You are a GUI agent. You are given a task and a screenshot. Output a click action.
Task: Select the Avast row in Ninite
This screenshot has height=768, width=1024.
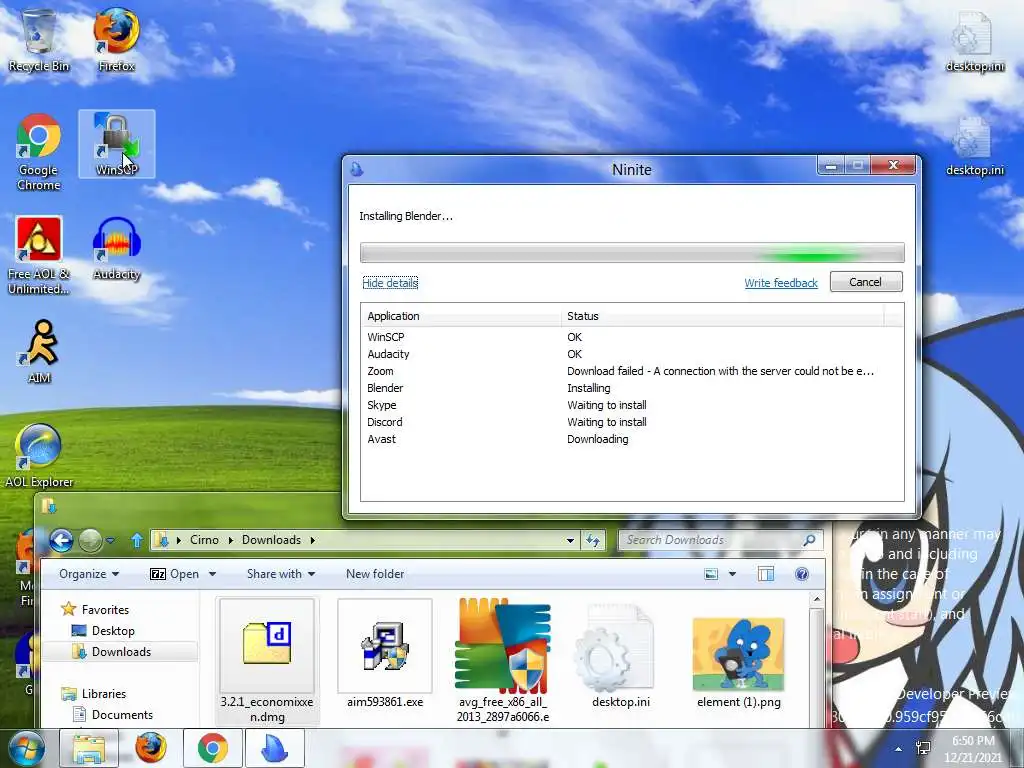click(x=632, y=439)
